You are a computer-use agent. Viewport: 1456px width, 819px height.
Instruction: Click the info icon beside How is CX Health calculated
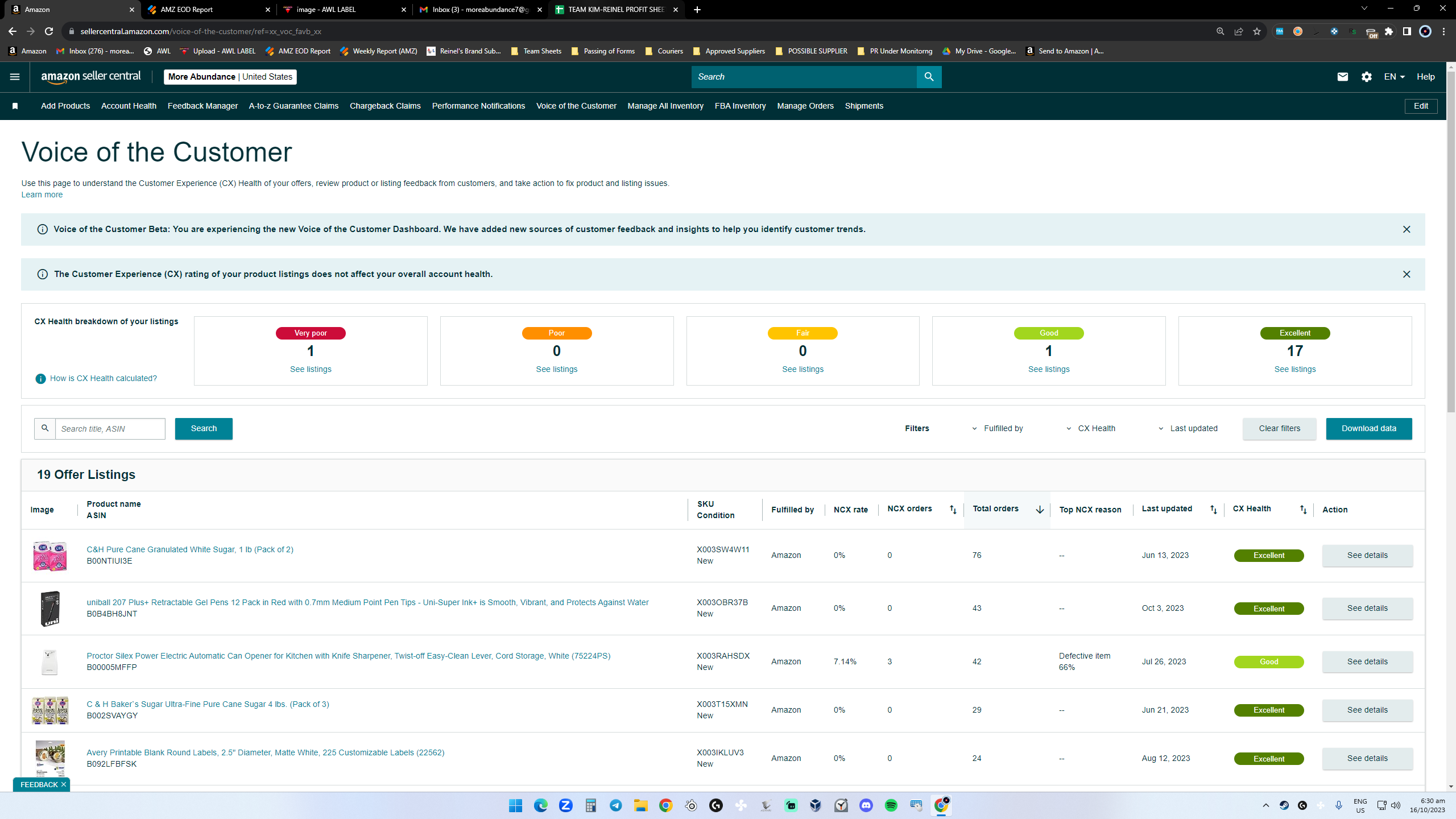[x=40, y=379]
